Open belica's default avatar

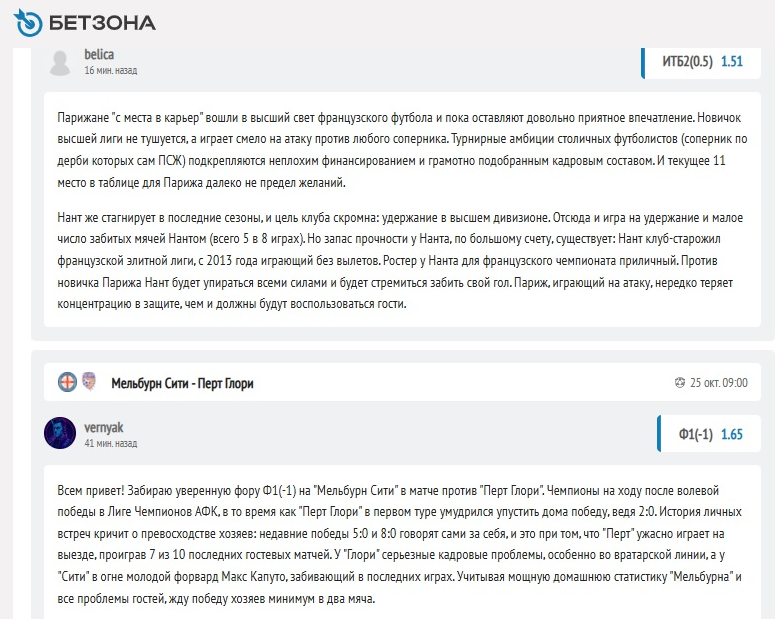[61, 61]
